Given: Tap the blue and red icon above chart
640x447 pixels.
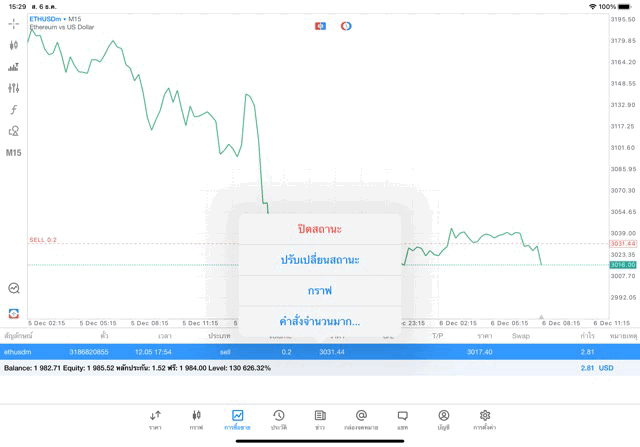Looking at the screenshot, I should pyautogui.click(x=320, y=25).
